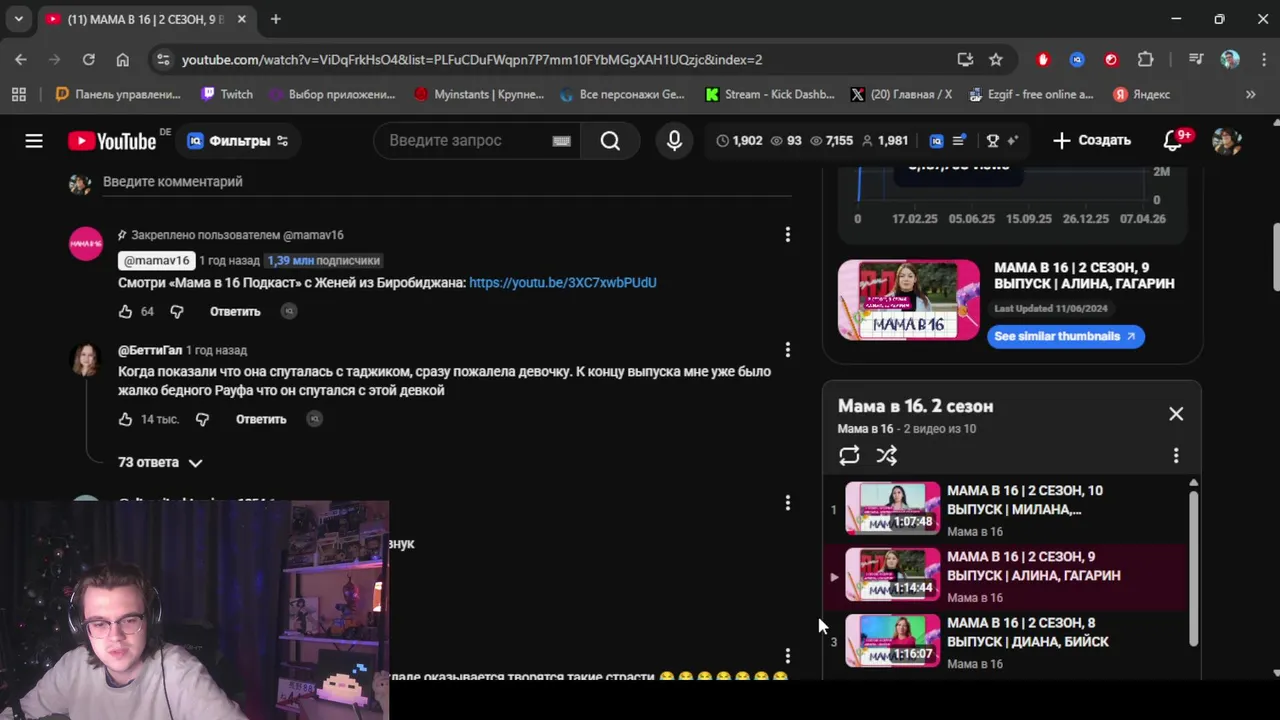
Task: Like the pinned @mamav16 comment
Action: 125,312
